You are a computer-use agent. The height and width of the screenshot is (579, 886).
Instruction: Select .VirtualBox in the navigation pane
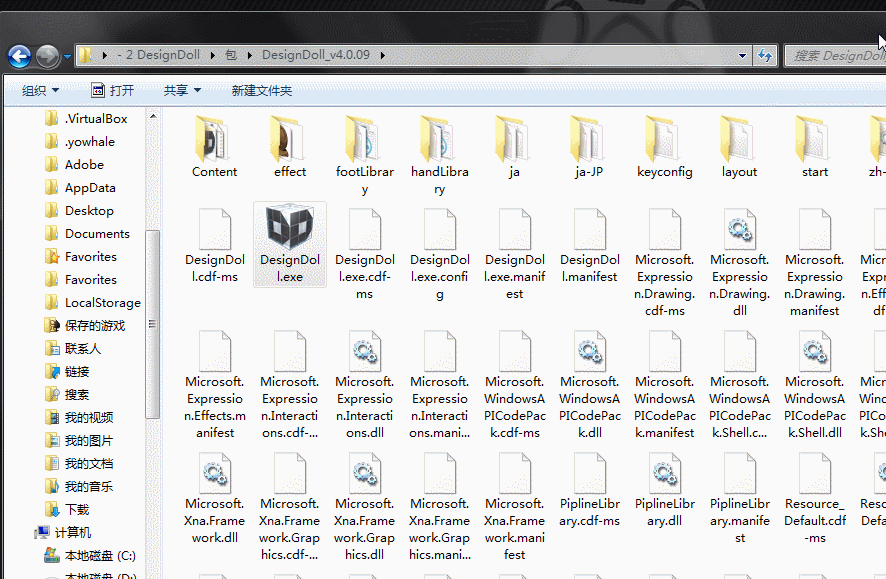click(x=96, y=119)
